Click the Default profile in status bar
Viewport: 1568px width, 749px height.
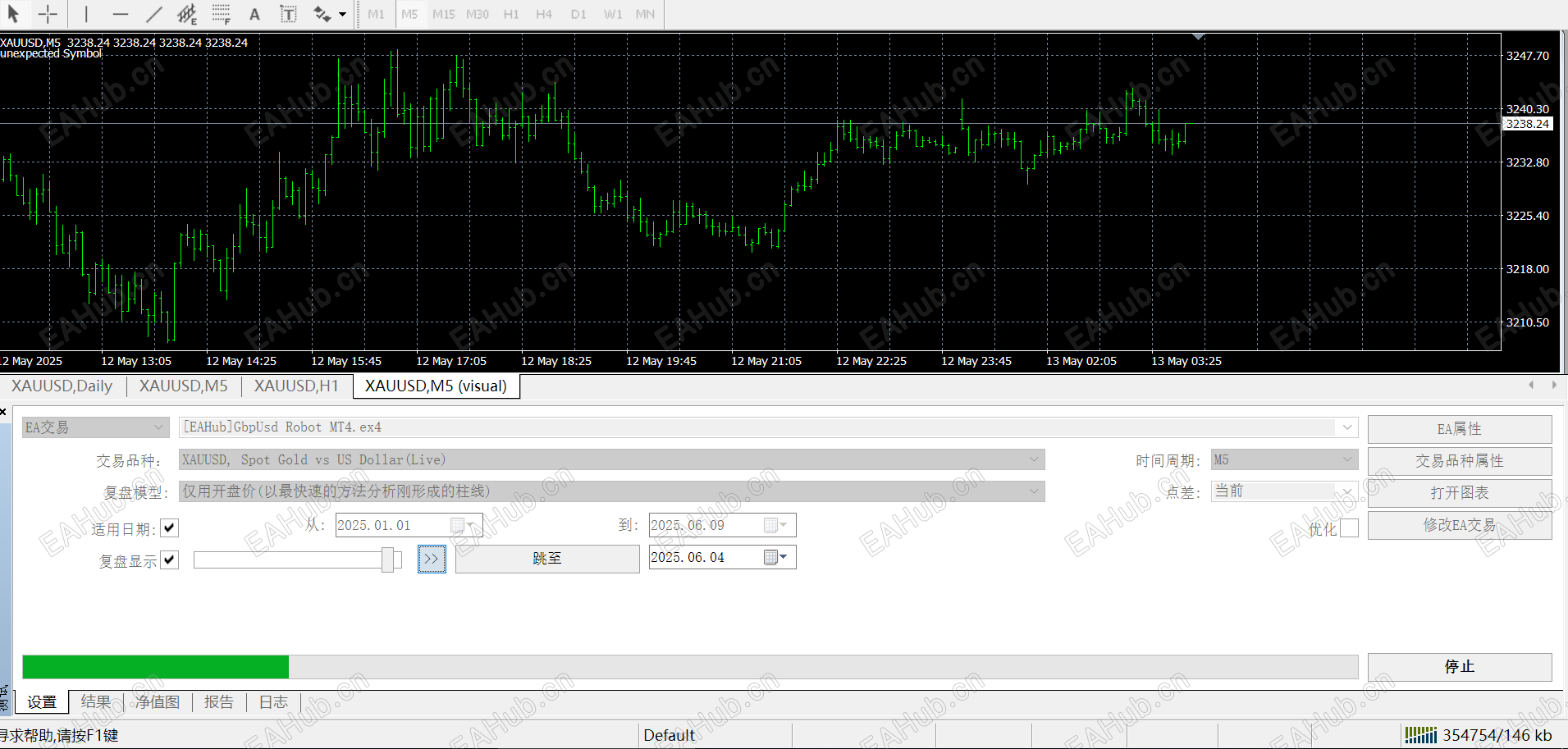[x=669, y=735]
